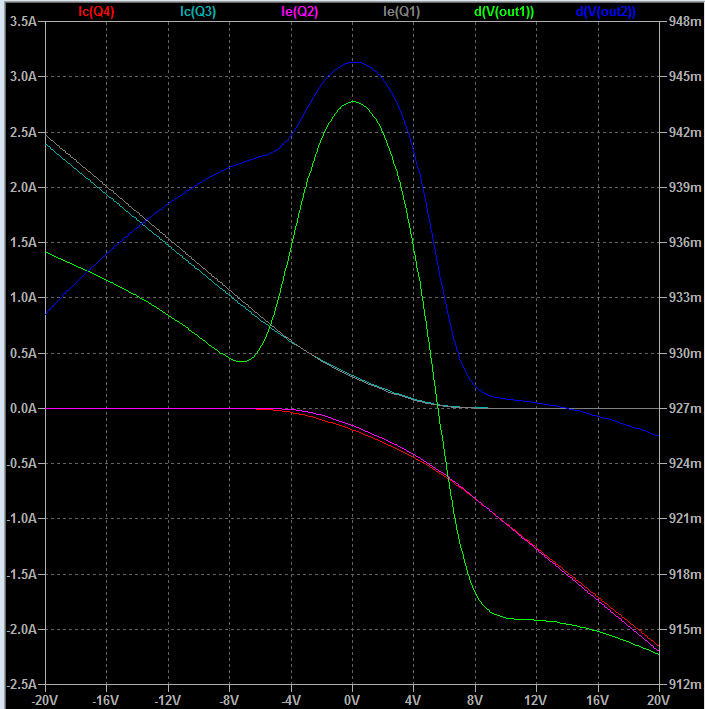The height and width of the screenshot is (709, 705).
Task: Click the -20V horizontal axis label
Action: (x=44, y=700)
